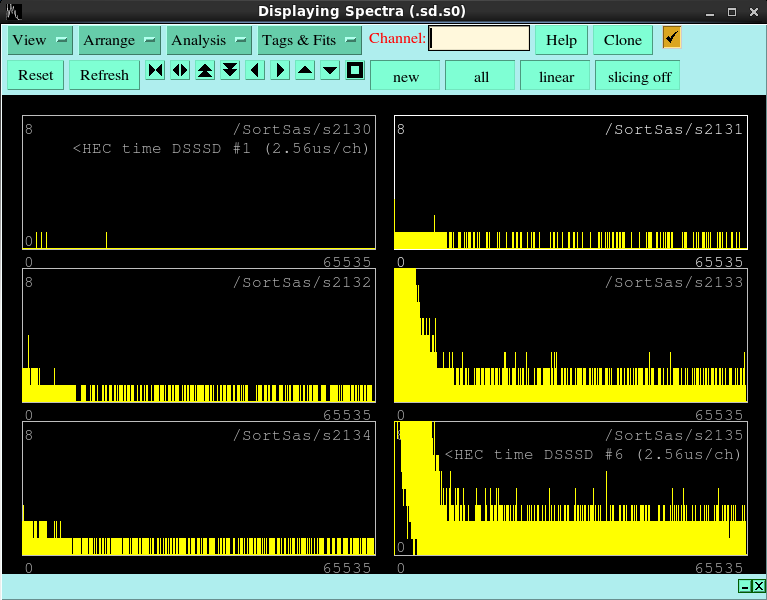The width and height of the screenshot is (767, 600).
Task: Click the Help button
Action: 561,40
